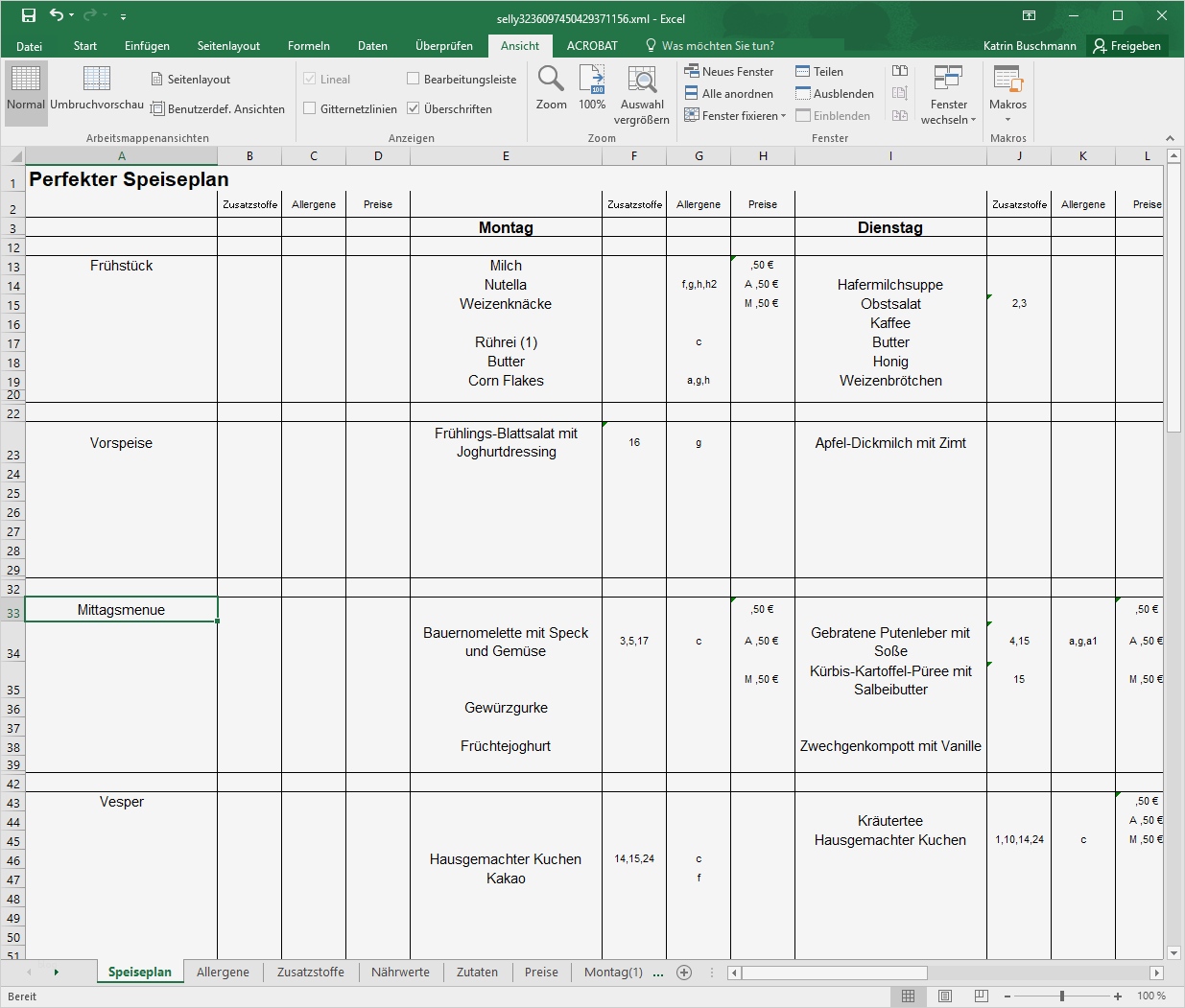Set zoom to 100% icon
1185x1008 pixels.
click(592, 80)
